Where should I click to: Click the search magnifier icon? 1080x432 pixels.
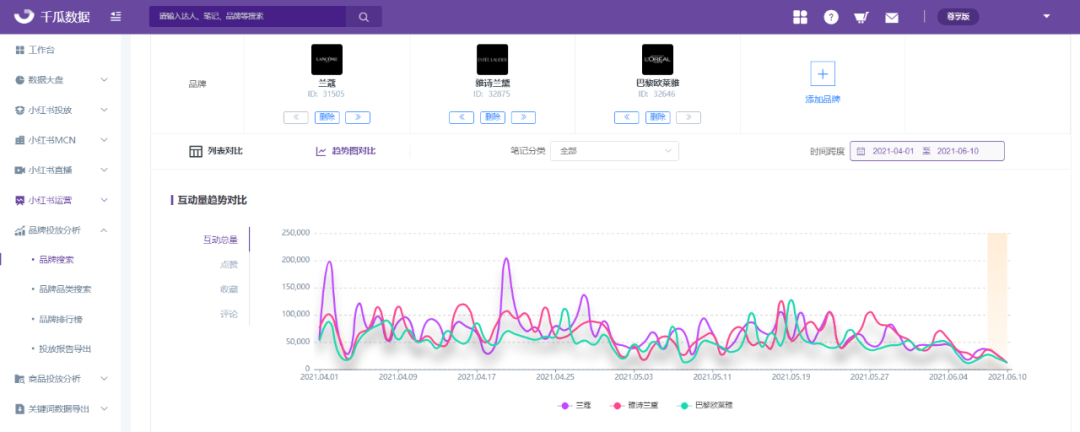tap(364, 17)
